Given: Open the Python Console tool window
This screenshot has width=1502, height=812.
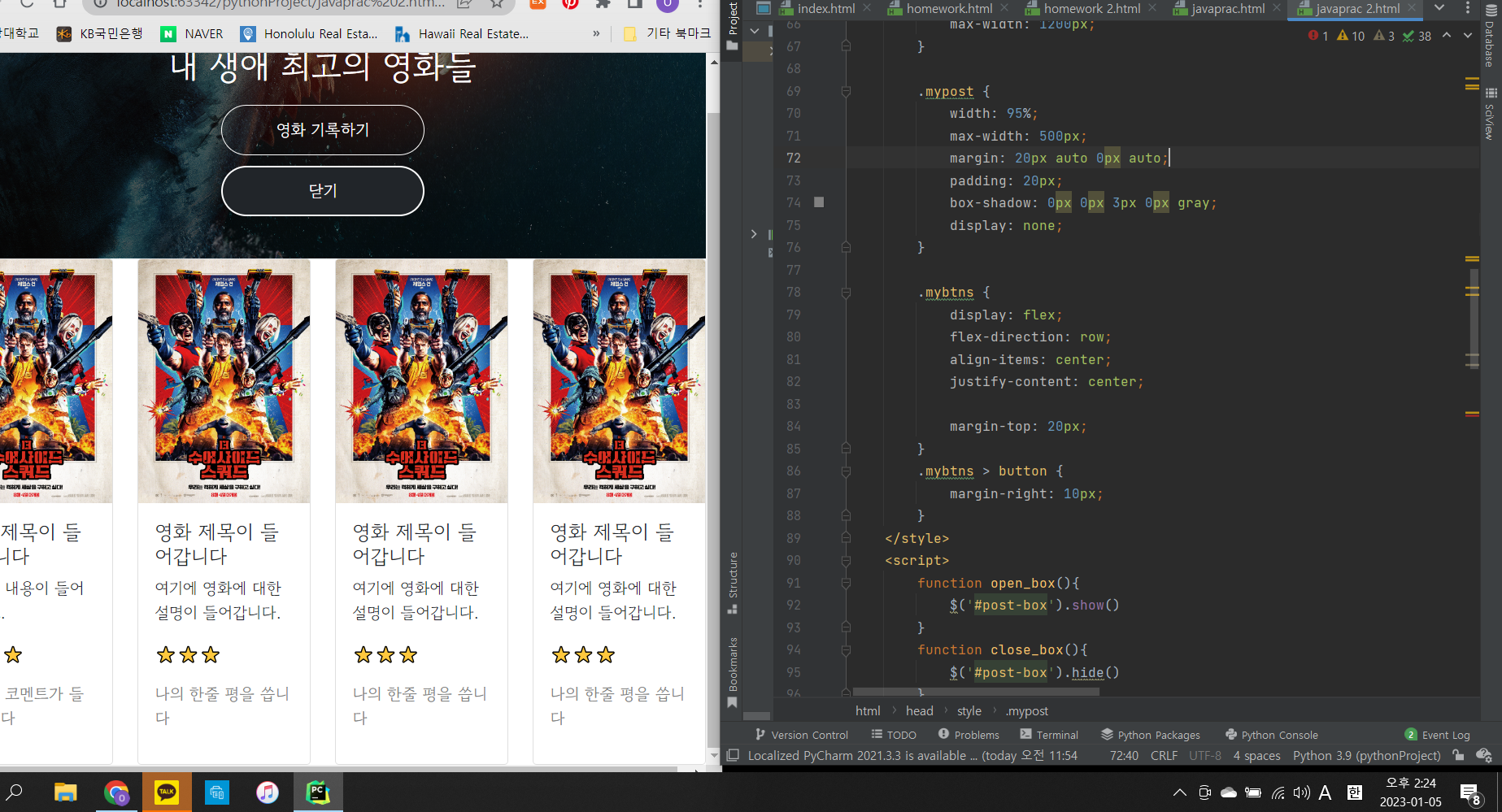Looking at the screenshot, I should point(1272,735).
